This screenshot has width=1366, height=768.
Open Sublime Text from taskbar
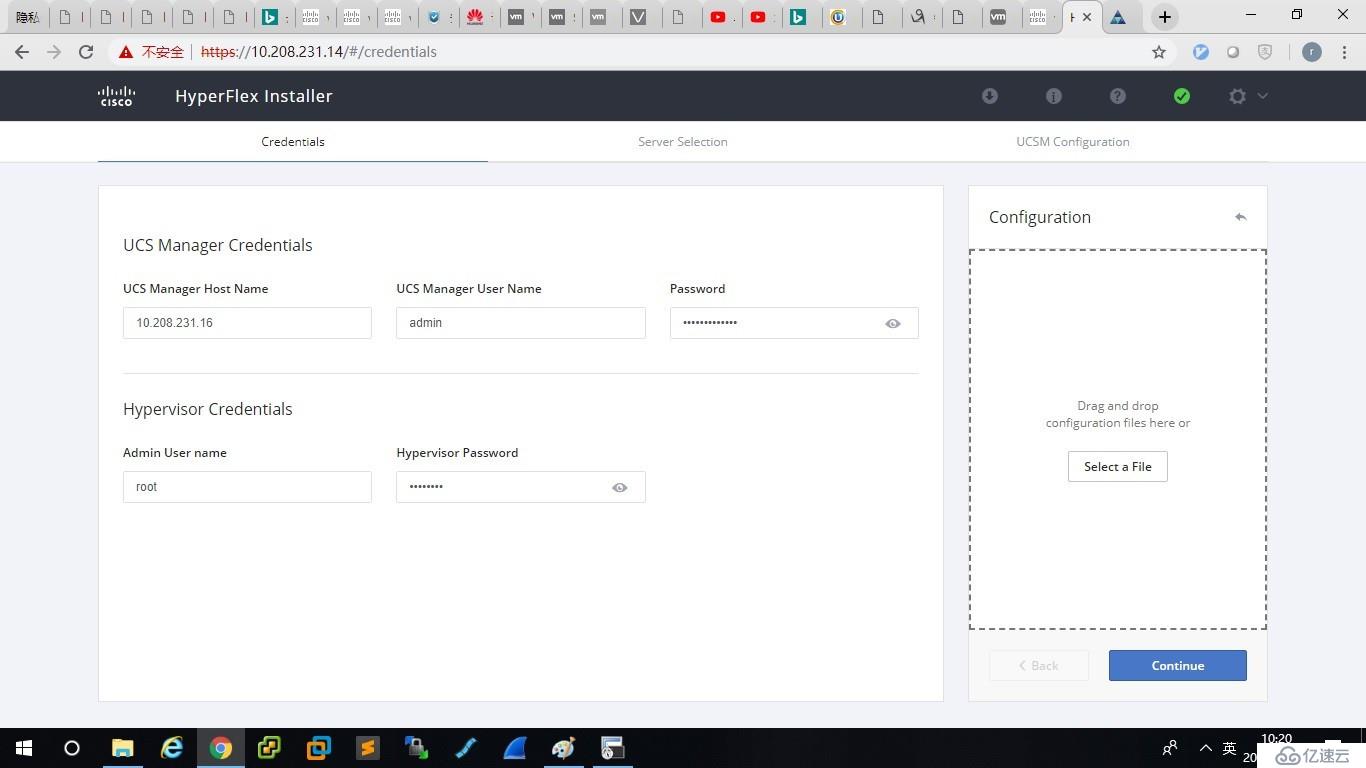pos(368,748)
